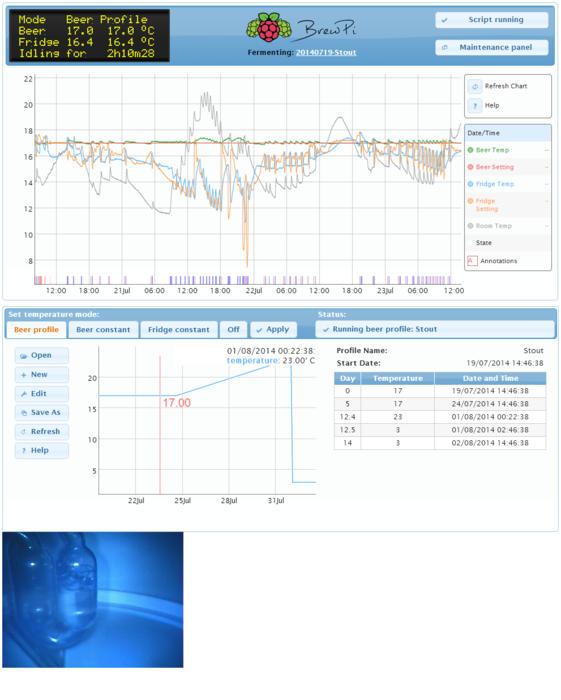Select the 01/08/2014 00:22:38 table cell

[x=490, y=417]
